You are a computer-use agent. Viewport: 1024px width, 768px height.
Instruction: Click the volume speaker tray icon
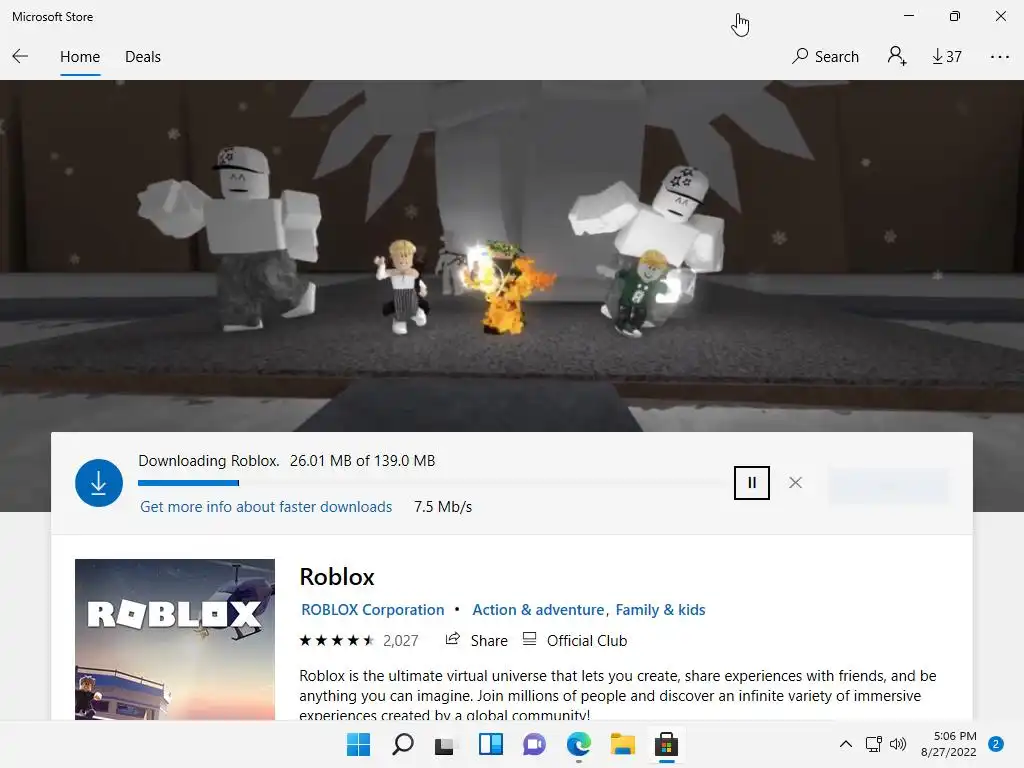(x=898, y=744)
